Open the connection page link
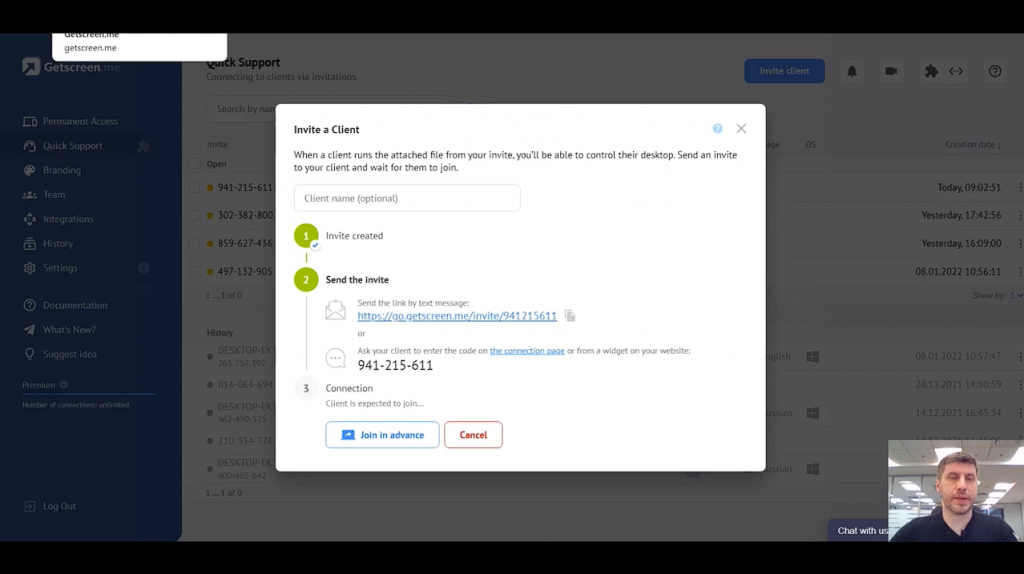 pos(527,351)
